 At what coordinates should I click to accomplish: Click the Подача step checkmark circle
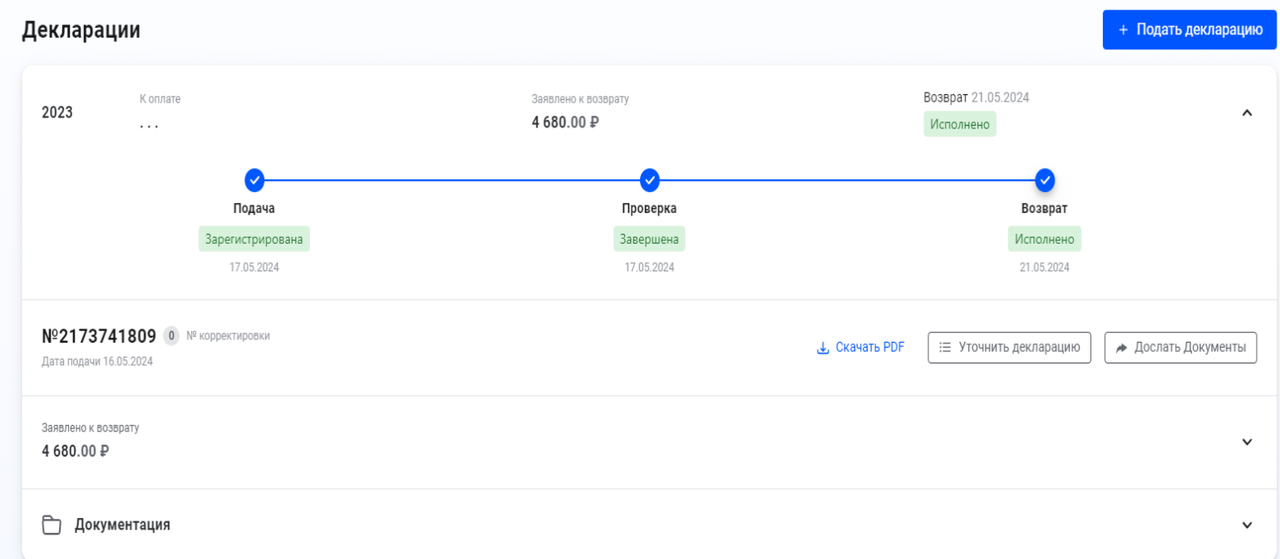coord(254,180)
